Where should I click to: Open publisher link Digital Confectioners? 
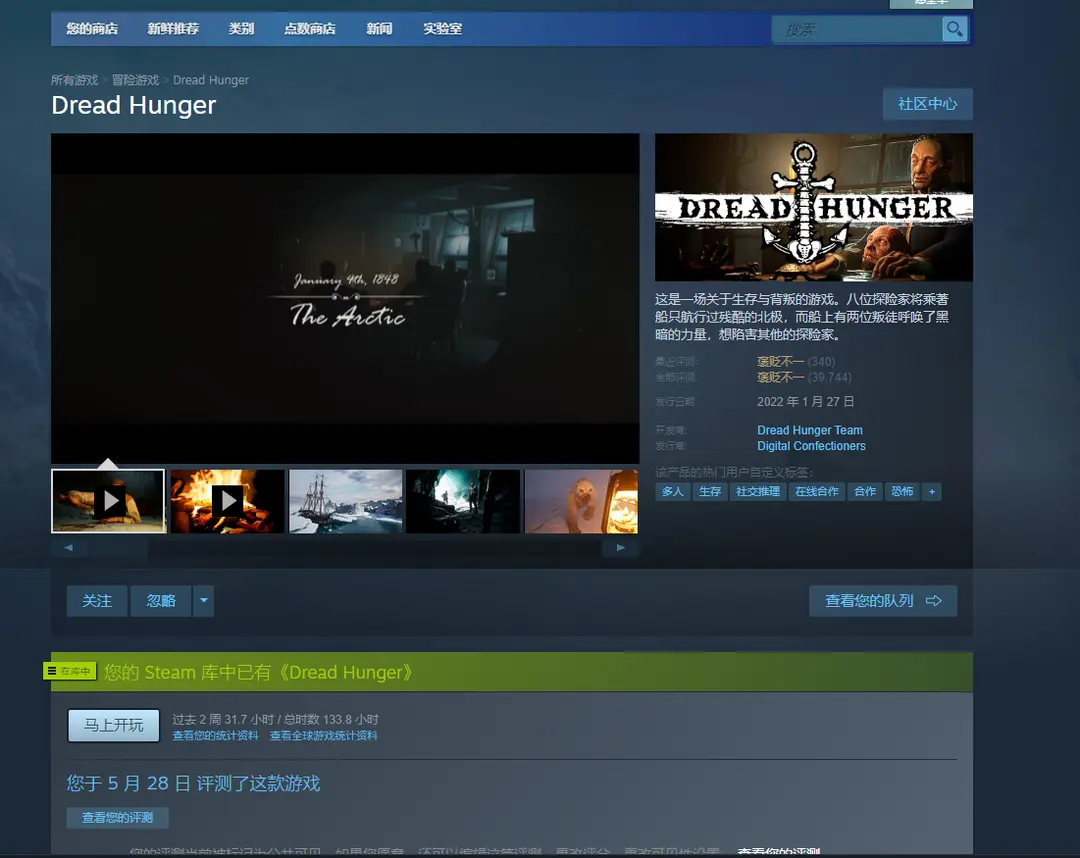click(x=811, y=446)
